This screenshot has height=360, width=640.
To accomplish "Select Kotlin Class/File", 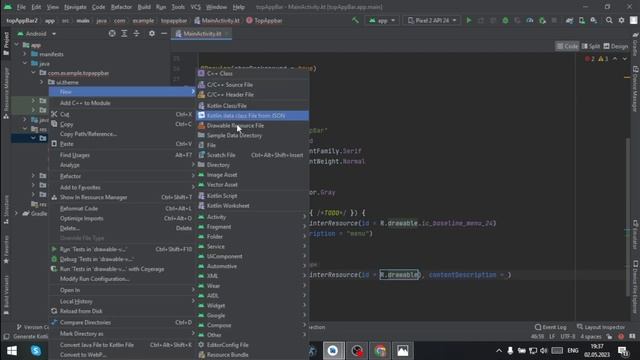I will 252,106.
